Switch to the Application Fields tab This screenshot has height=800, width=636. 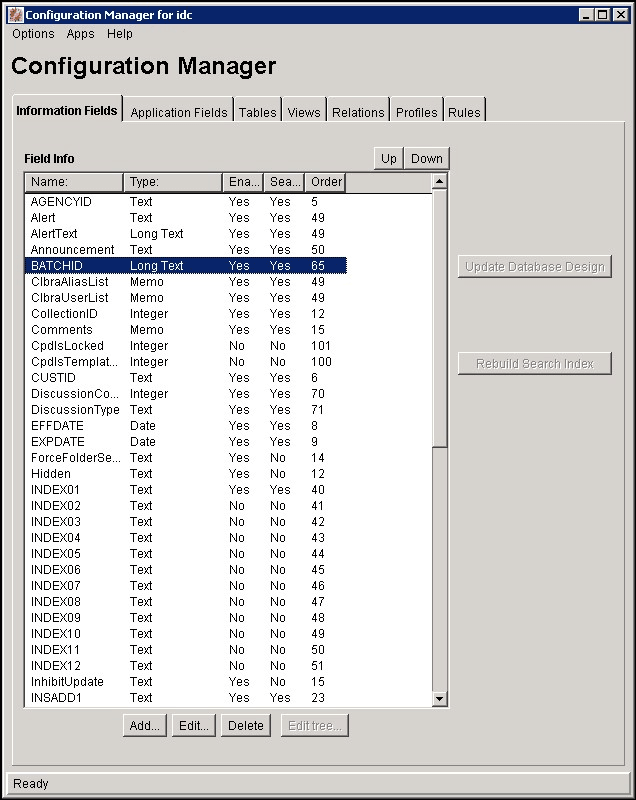(x=179, y=112)
